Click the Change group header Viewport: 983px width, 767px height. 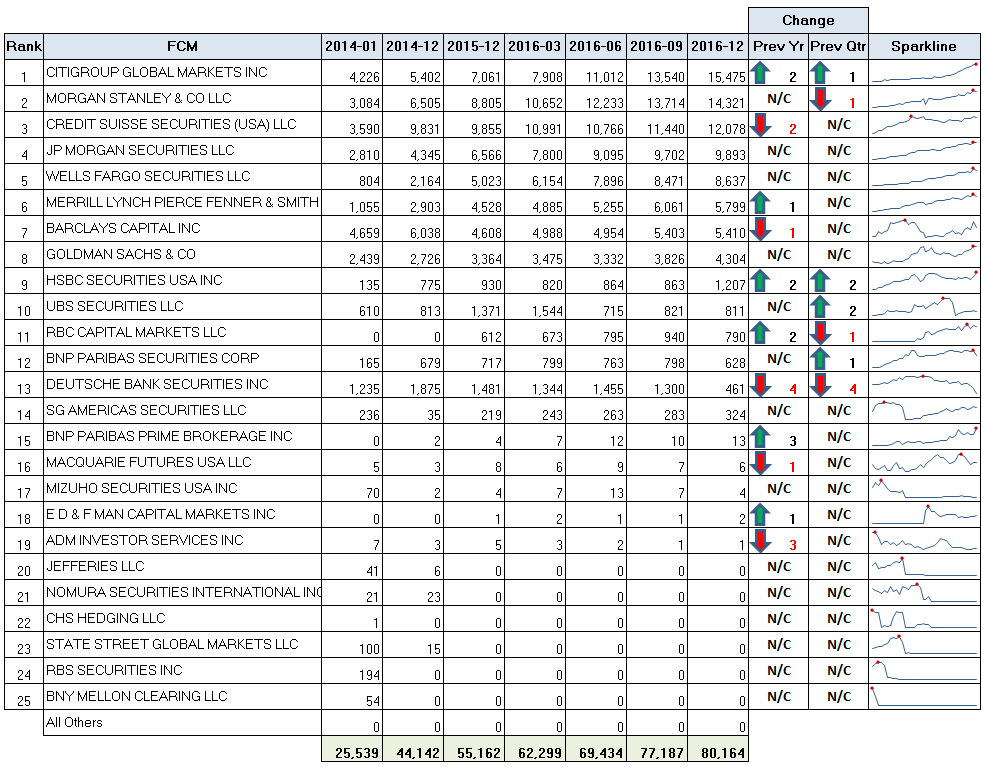(808, 21)
